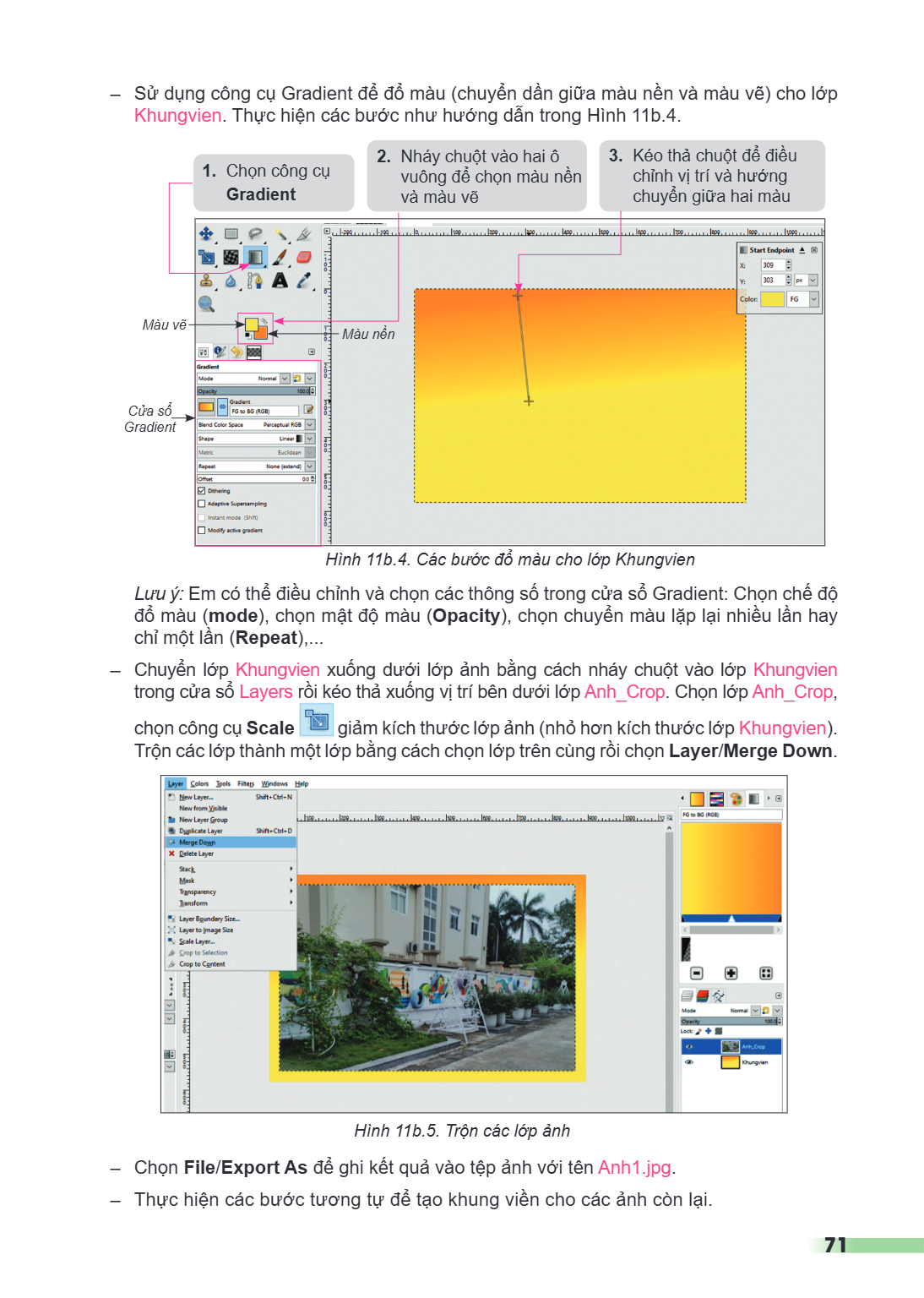This screenshot has width=924, height=1298.
Task: Expand the Shape Linear dropdown
Action: [x=310, y=439]
